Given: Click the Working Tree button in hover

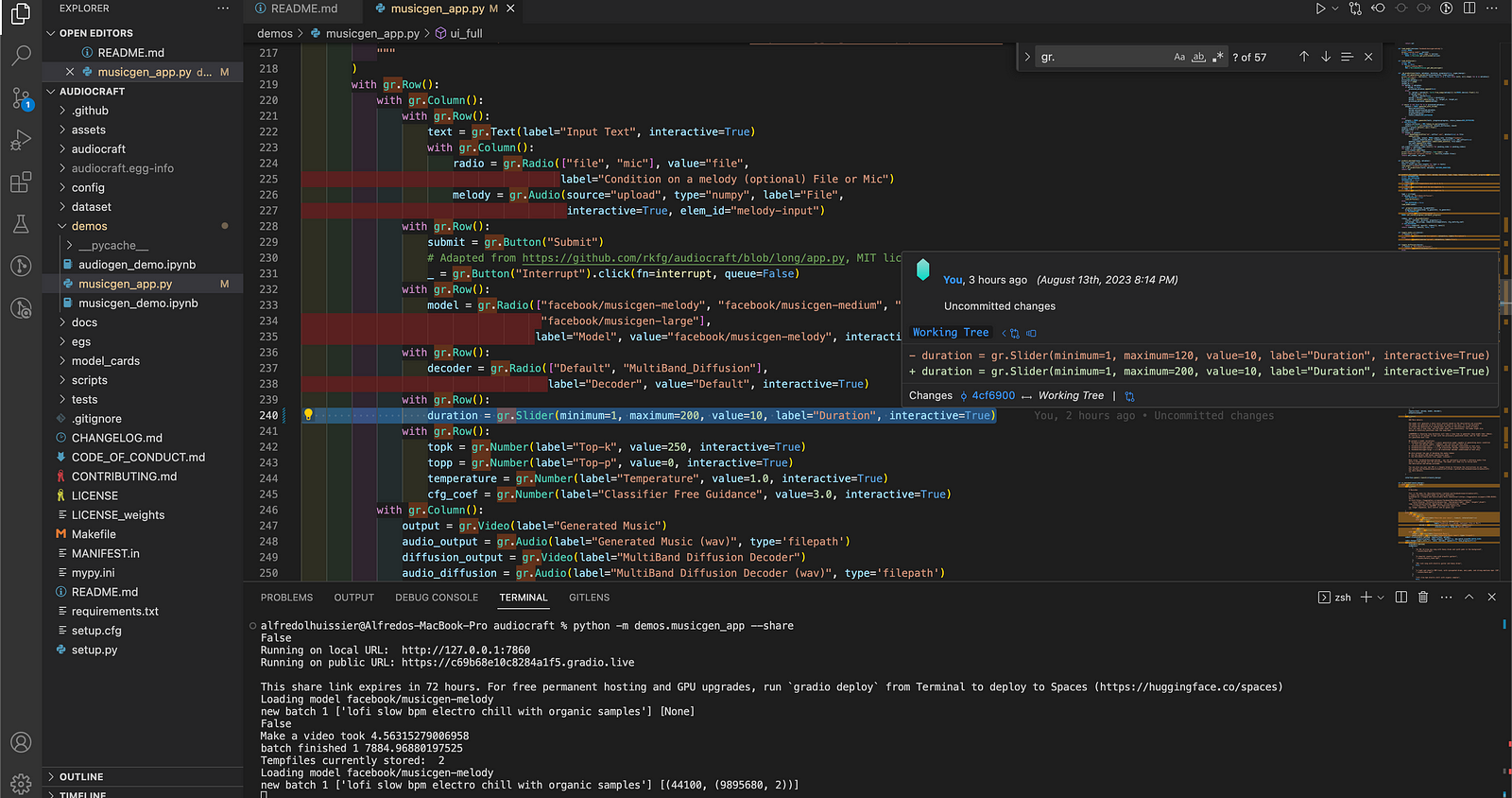Looking at the screenshot, I should [951, 333].
